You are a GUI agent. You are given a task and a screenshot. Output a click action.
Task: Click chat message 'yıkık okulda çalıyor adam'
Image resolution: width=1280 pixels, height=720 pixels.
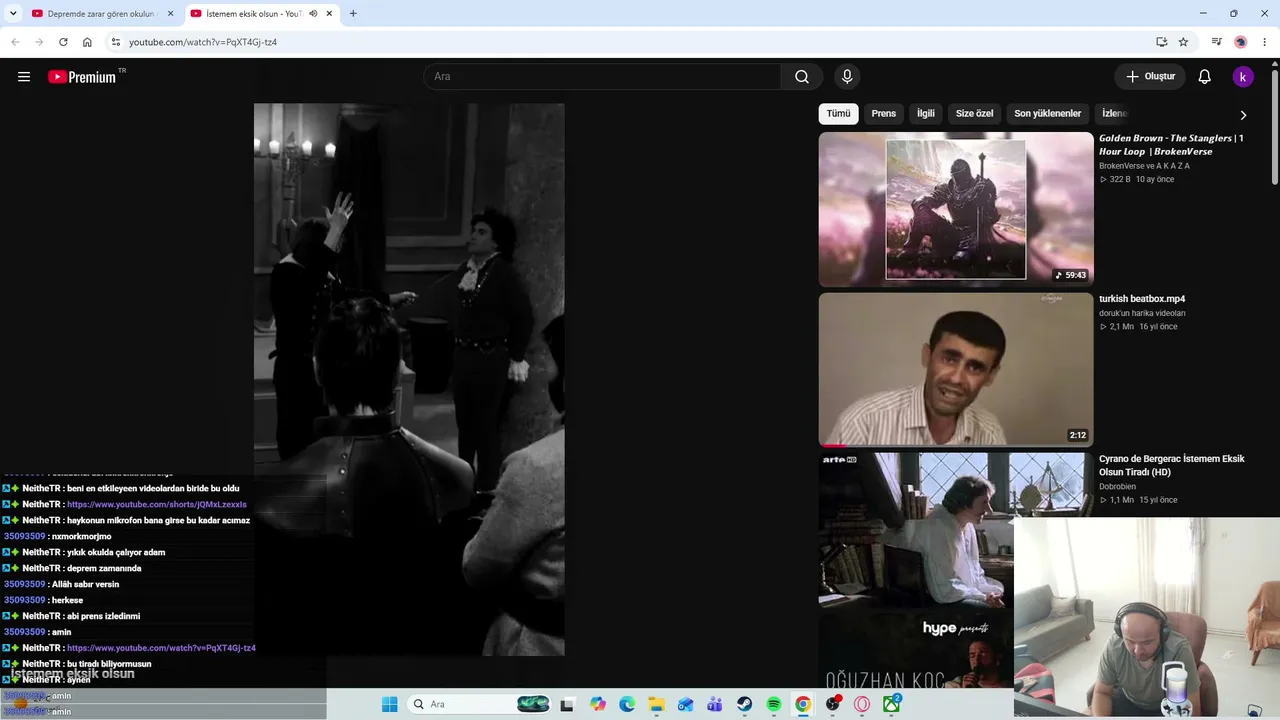116,552
